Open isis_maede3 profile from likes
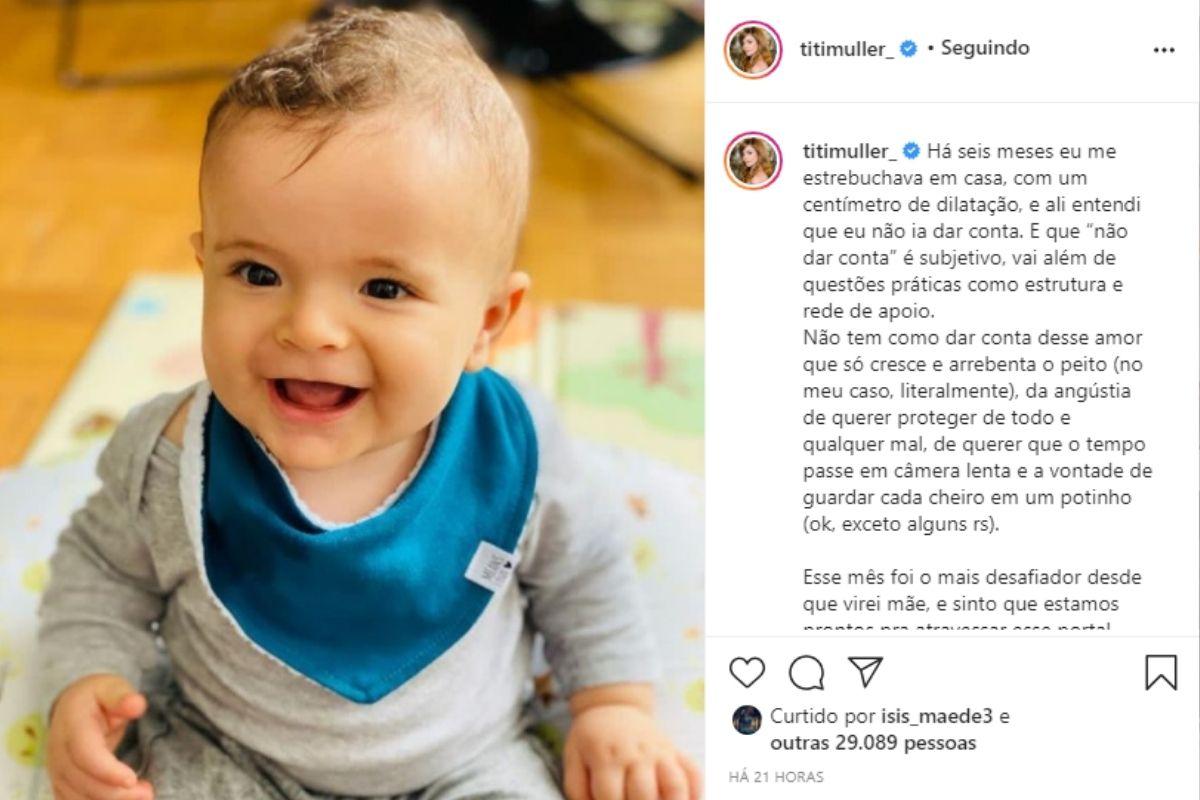 point(938,717)
